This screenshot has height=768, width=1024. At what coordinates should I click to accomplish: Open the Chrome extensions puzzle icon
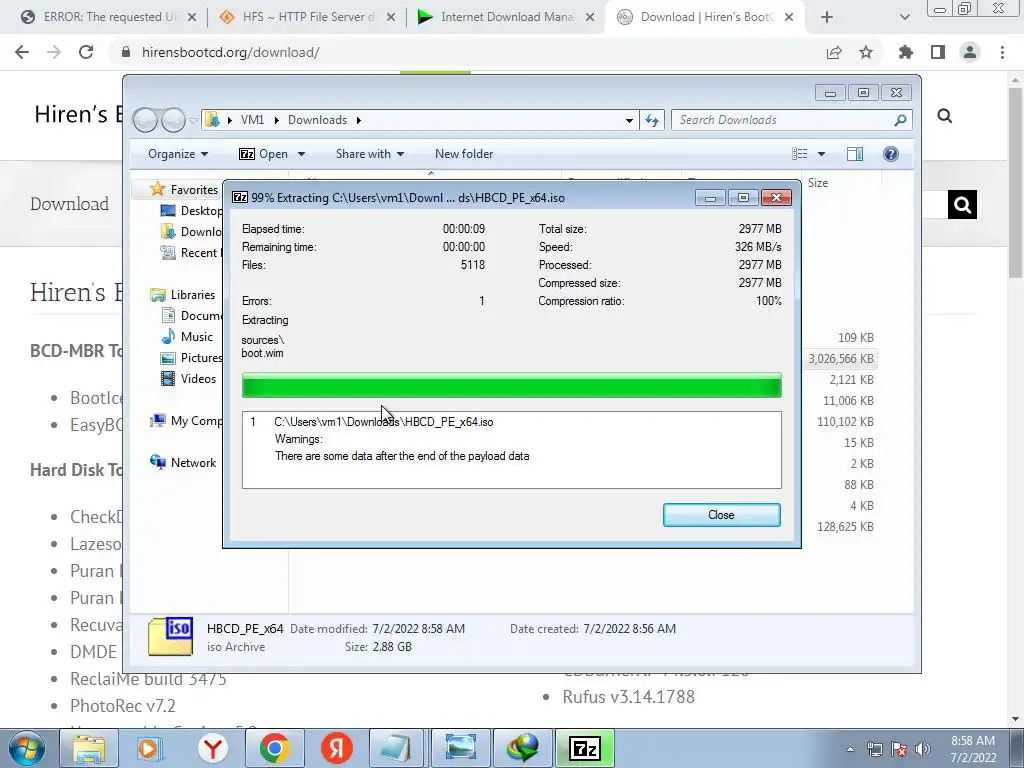click(x=906, y=52)
